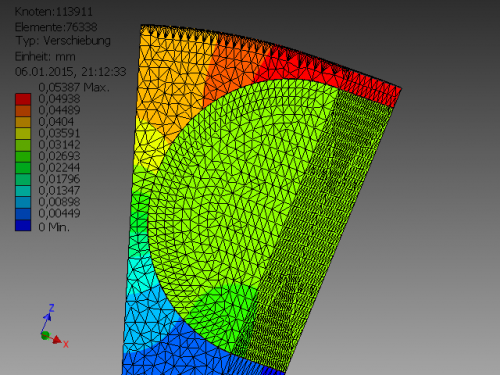500x375 pixels.
Task: Select the Typ: Verschiebung result type label
Action: [63, 41]
